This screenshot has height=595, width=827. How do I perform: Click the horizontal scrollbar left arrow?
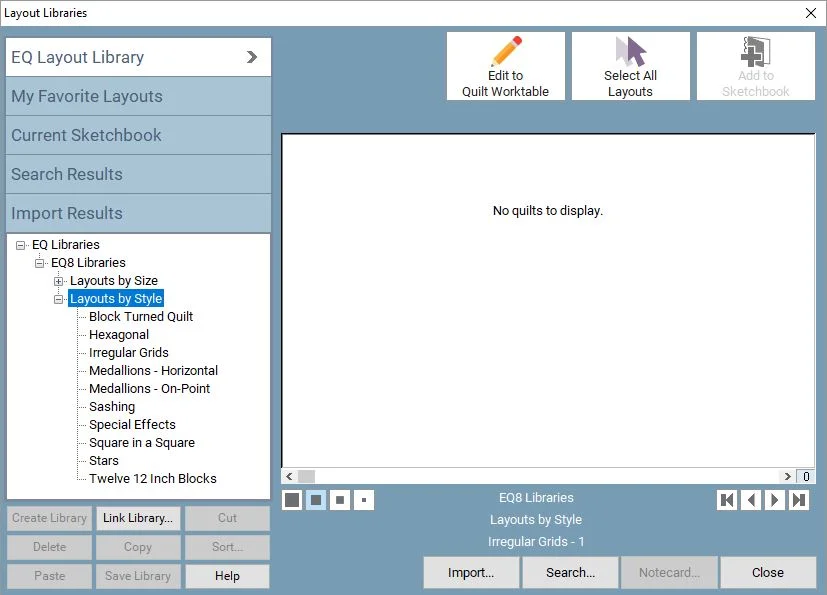[289, 476]
